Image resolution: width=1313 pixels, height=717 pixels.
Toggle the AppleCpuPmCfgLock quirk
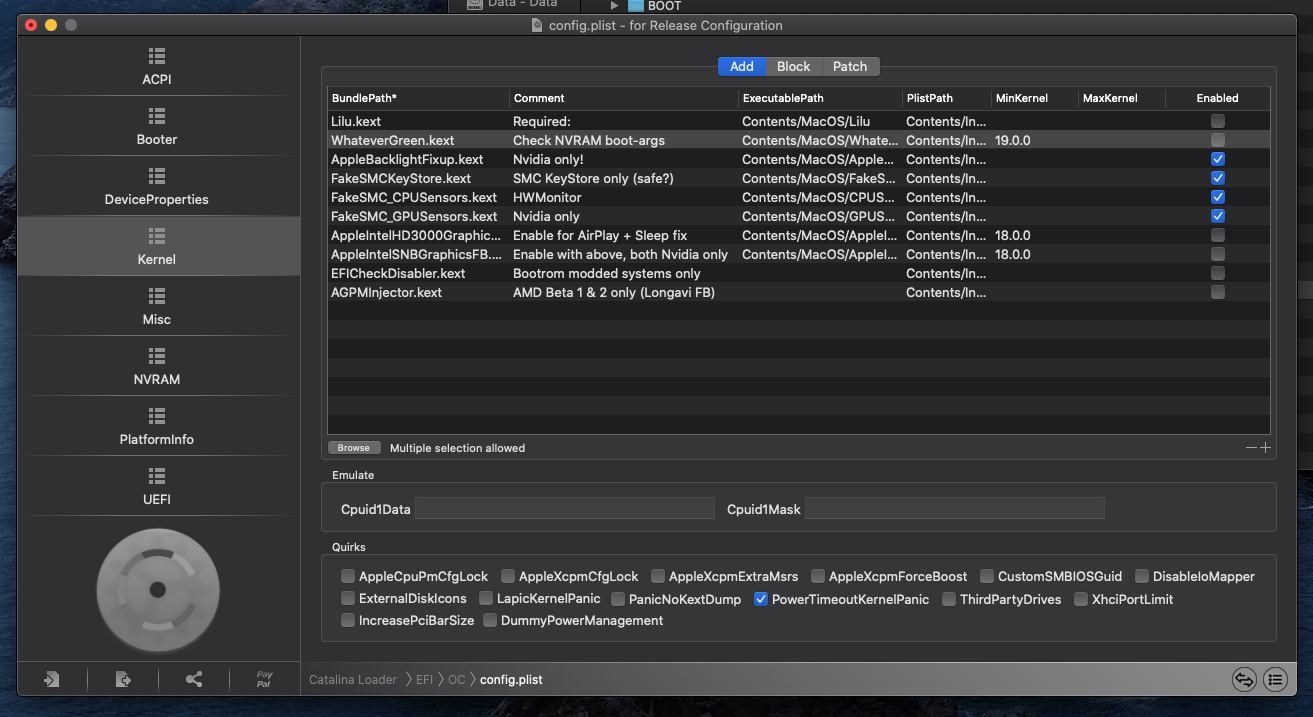(348, 576)
